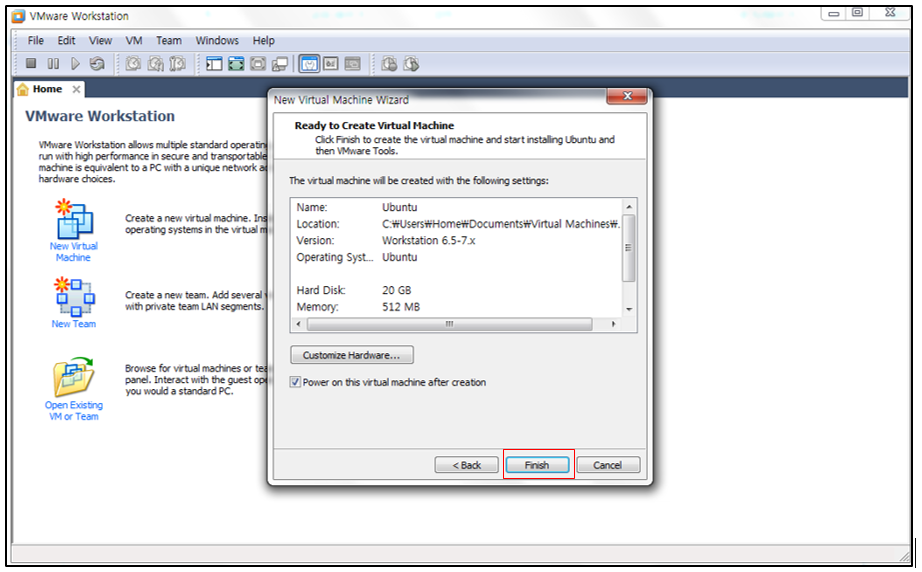Image resolution: width=922 pixels, height=572 pixels.
Task: Click the Quick Switch toolbar icon
Action: click(258, 63)
